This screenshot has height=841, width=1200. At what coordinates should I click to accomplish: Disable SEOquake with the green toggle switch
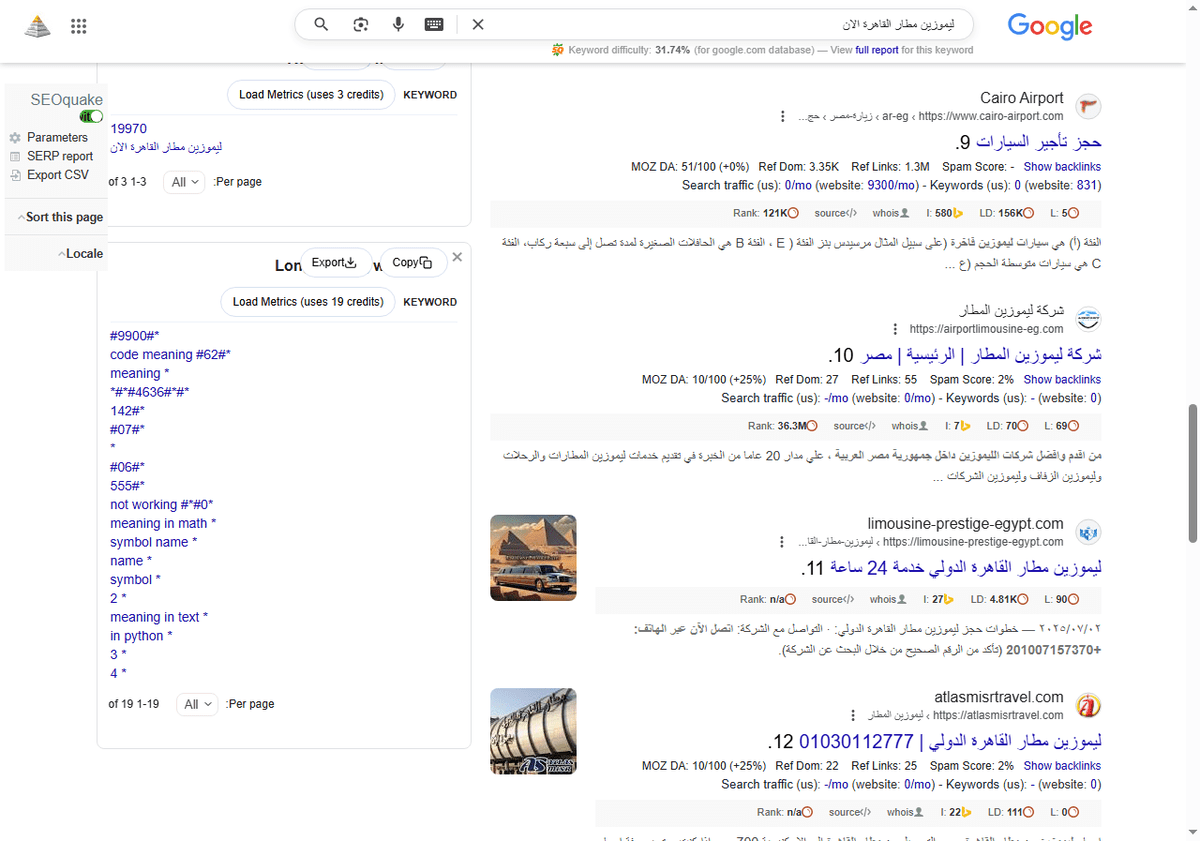coord(91,116)
